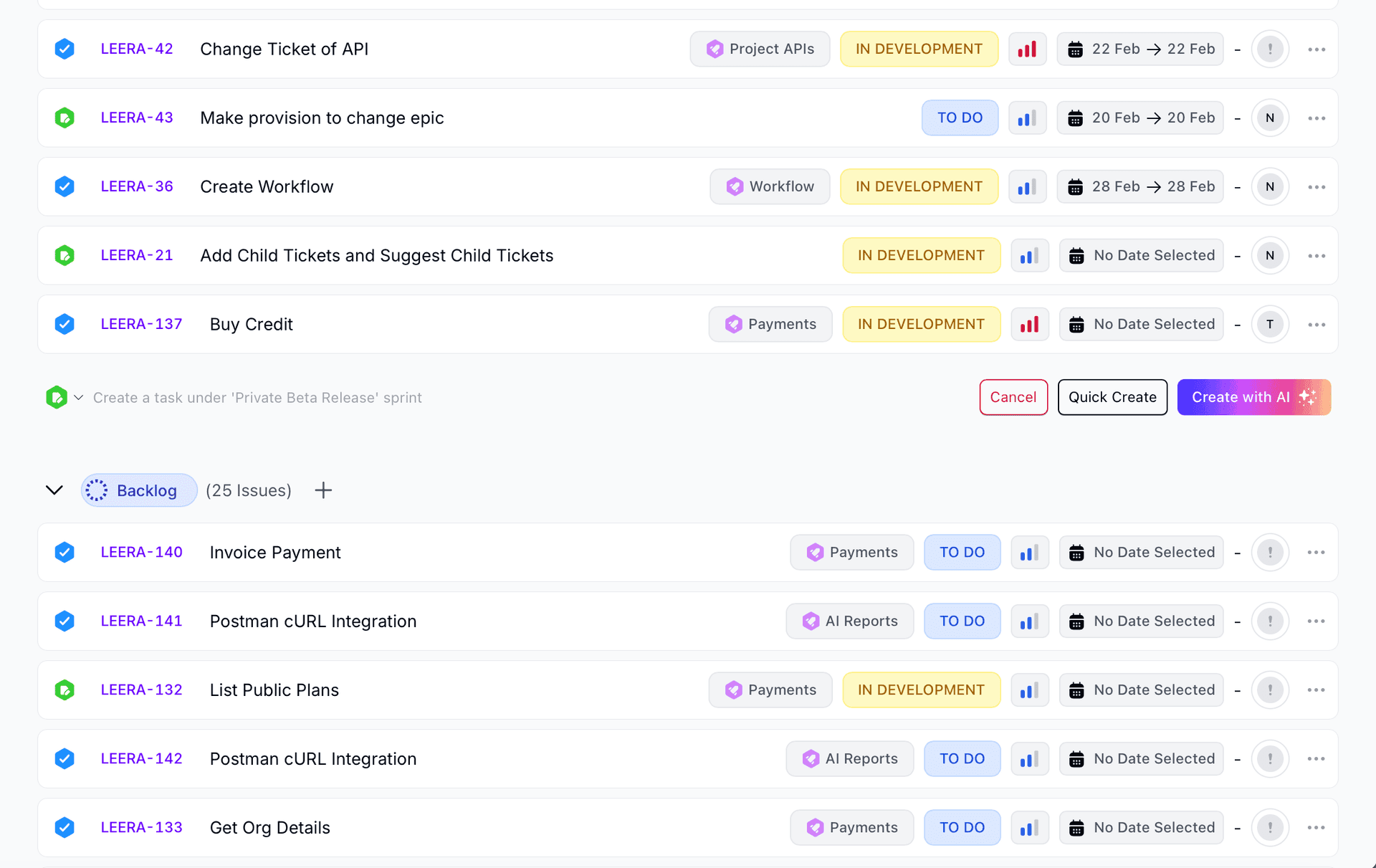Click the AI Reports epic icon on LEERA-141
Viewport: 1376px width, 868px height.
click(x=811, y=621)
